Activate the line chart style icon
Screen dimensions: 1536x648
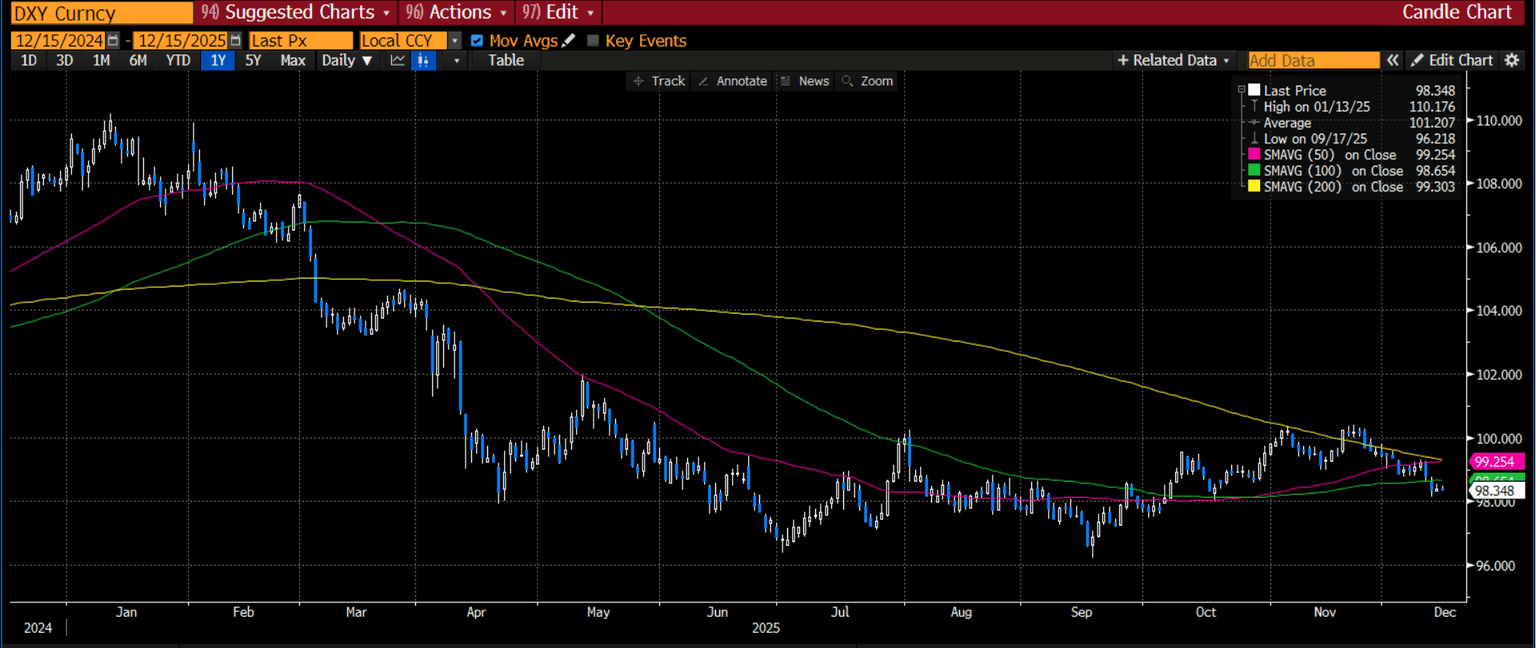[396, 60]
